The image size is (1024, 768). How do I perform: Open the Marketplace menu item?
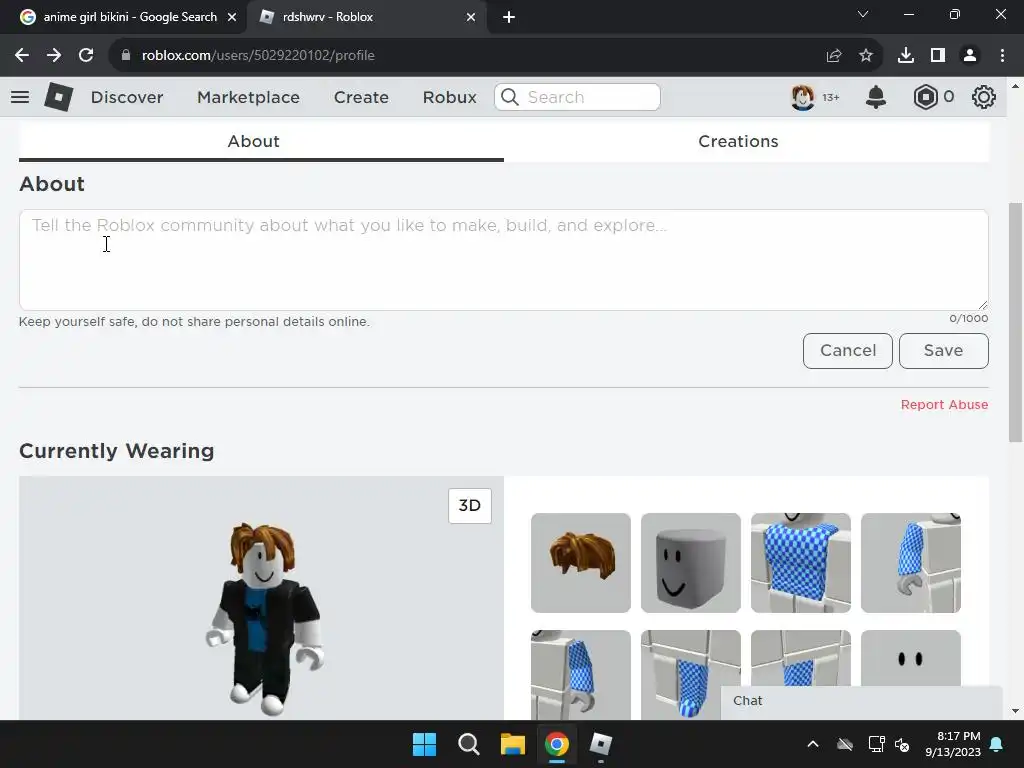click(249, 97)
